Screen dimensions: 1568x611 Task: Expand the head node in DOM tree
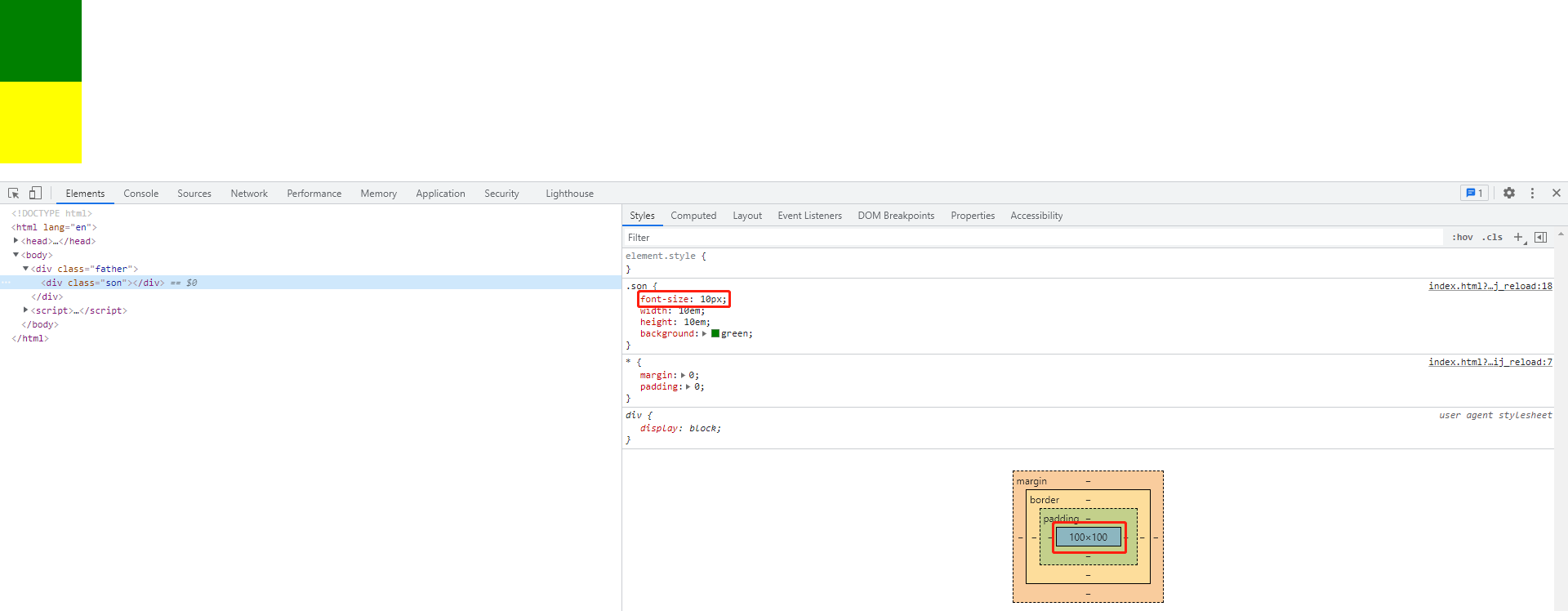[x=16, y=241]
